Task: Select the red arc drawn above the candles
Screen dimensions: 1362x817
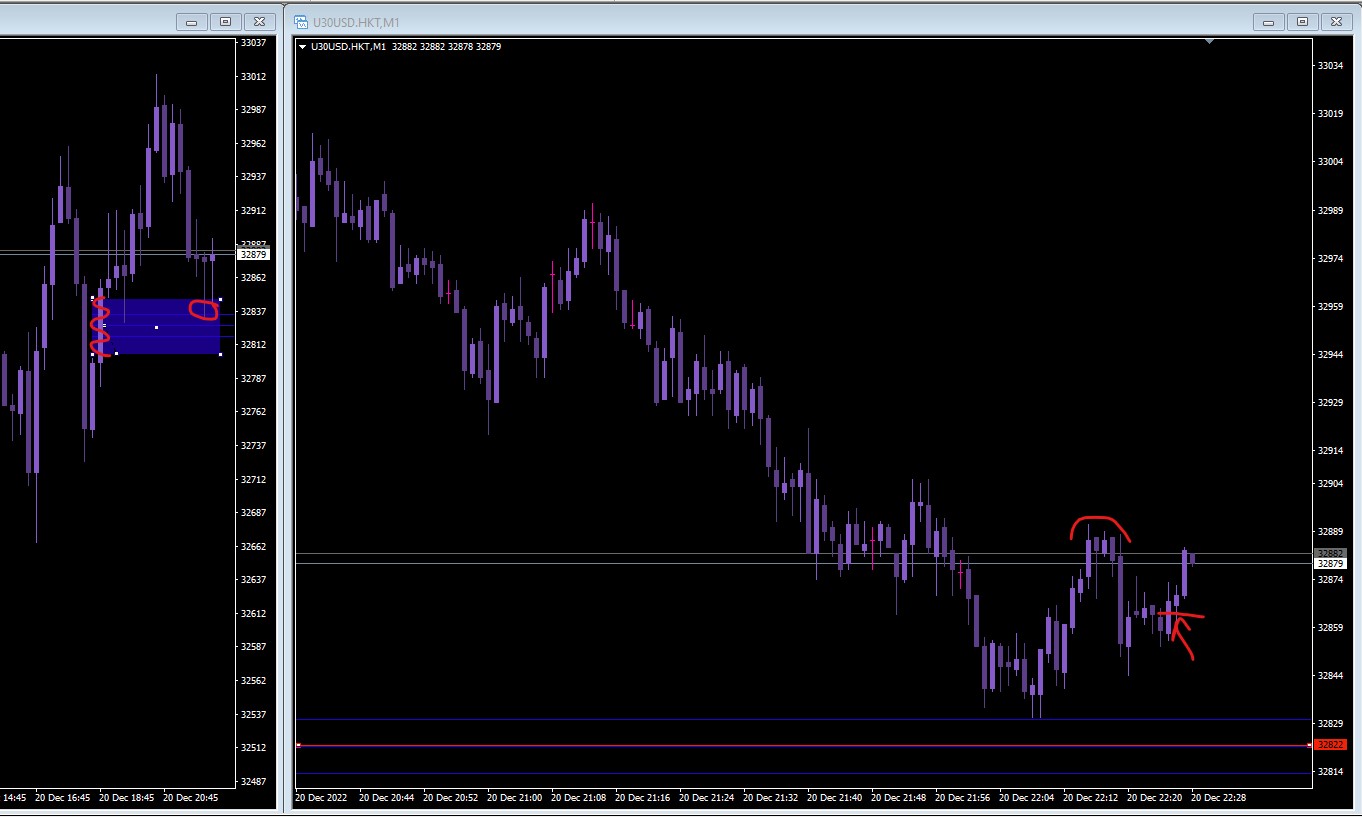Action: [x=1100, y=527]
